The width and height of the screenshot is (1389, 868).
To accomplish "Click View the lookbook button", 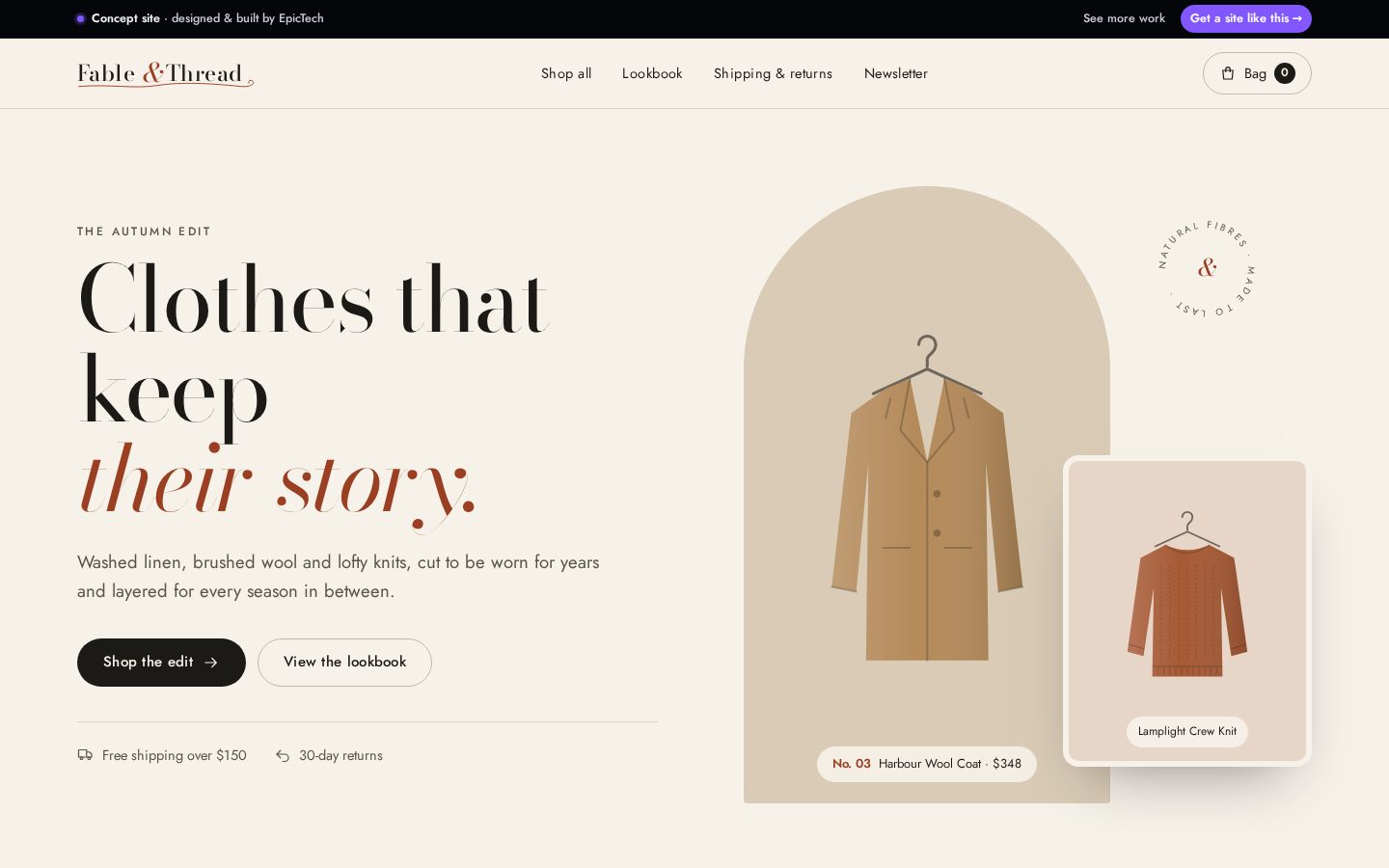I will tap(344, 663).
